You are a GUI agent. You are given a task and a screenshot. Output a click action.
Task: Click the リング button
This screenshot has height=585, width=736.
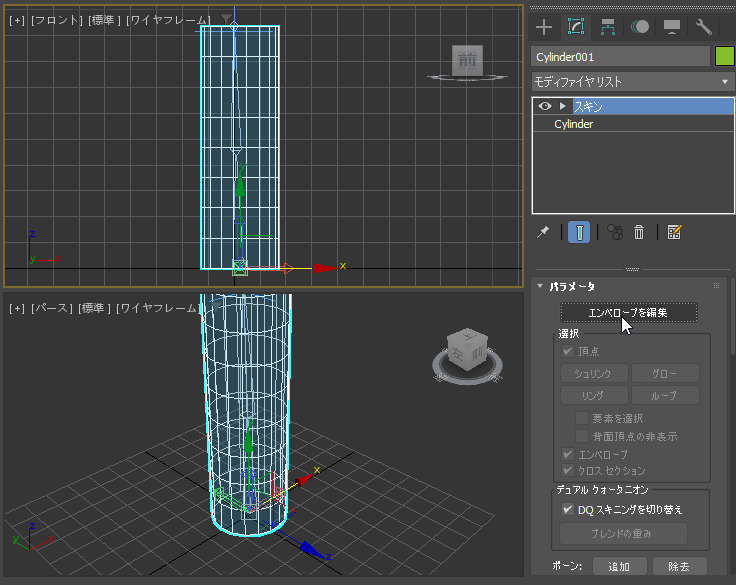pos(594,395)
